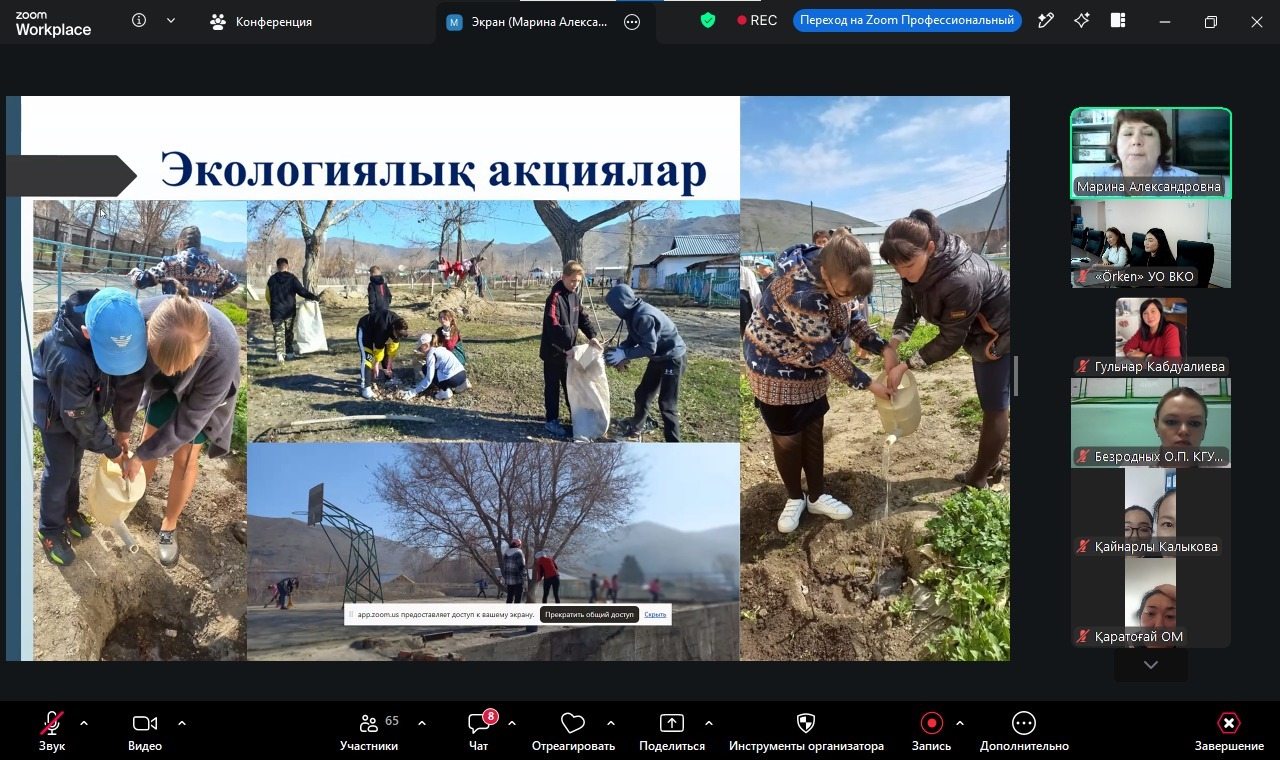Open the meeting info icon
The image size is (1280, 760).
pos(139,21)
